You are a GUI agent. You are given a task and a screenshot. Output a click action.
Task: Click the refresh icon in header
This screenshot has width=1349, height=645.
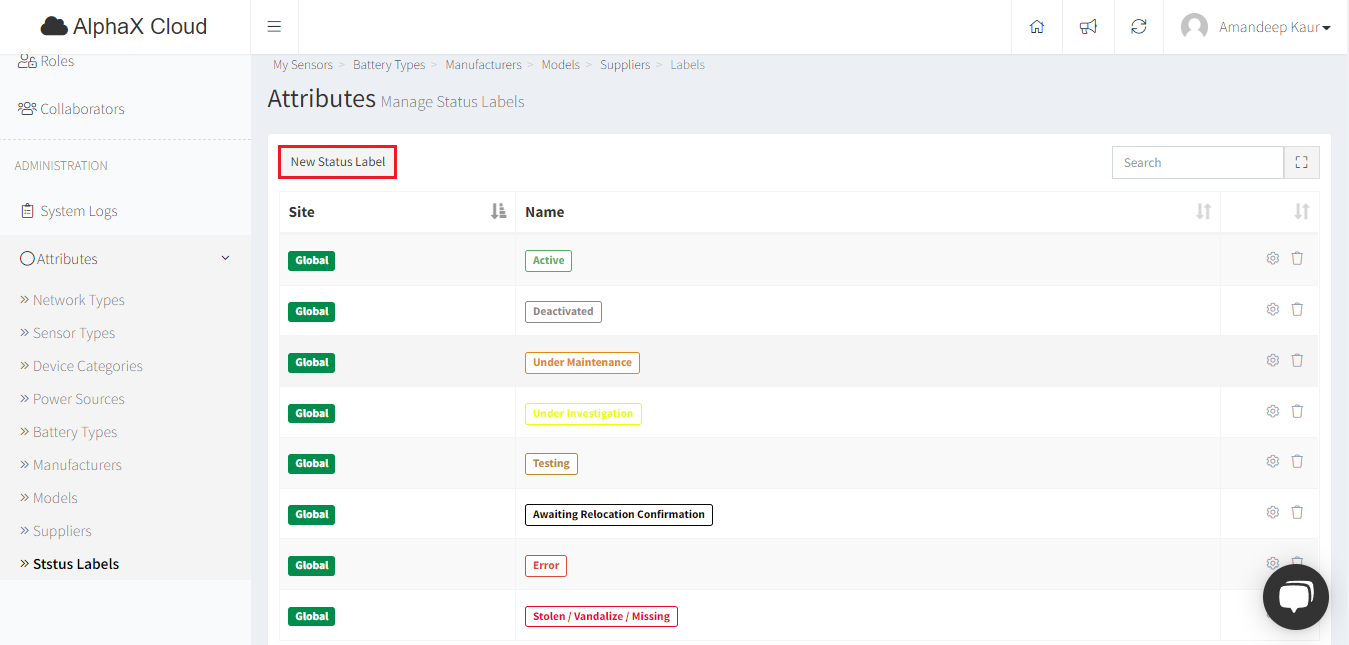click(x=1138, y=27)
